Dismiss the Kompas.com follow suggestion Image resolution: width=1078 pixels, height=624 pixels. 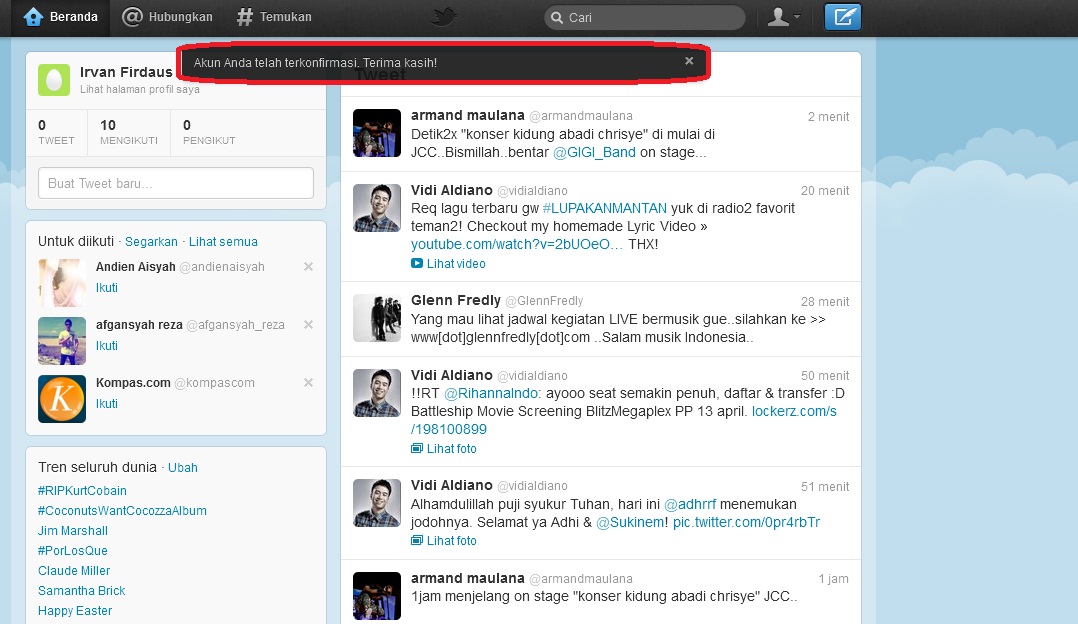(x=308, y=382)
